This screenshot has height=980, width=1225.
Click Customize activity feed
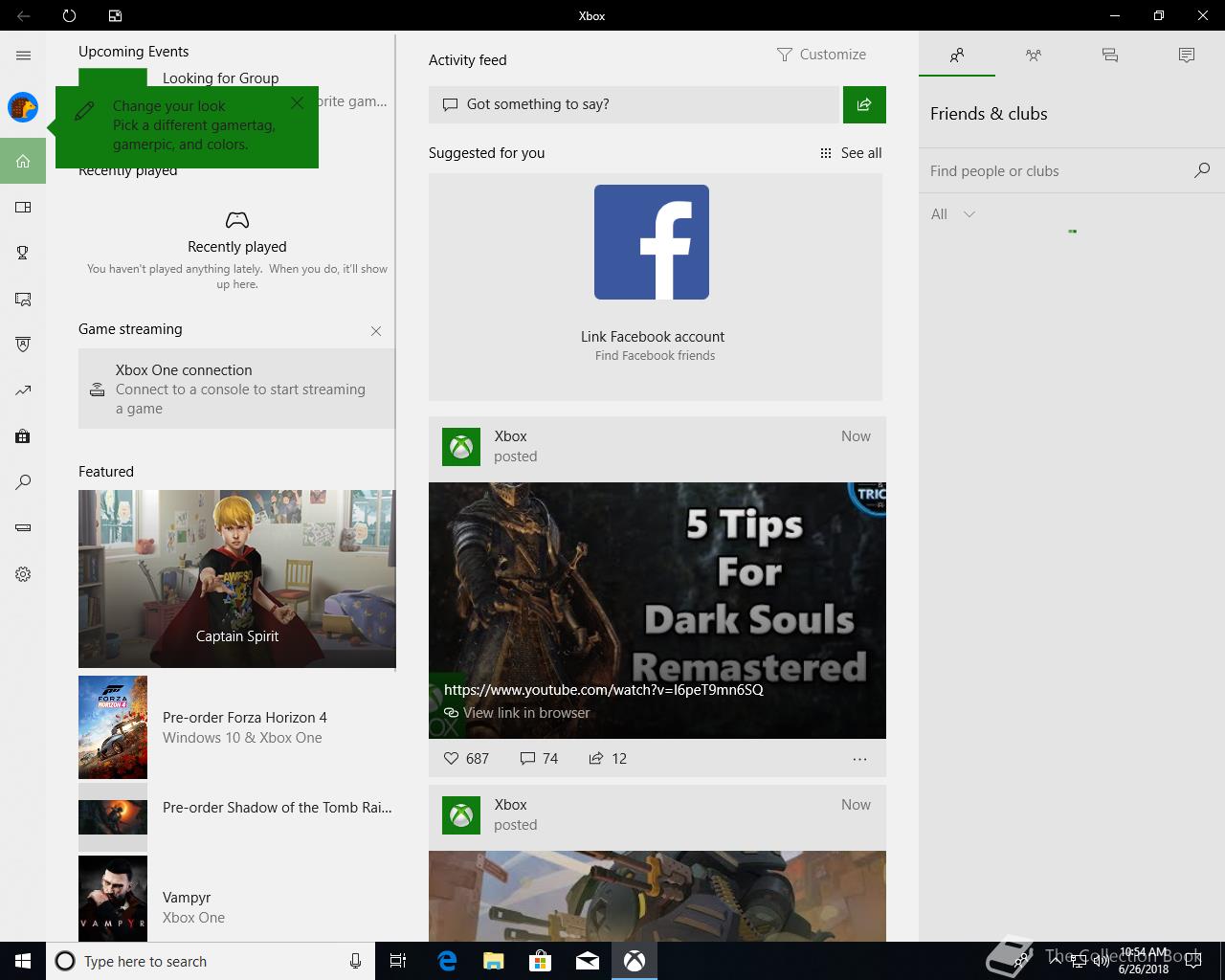tap(821, 55)
